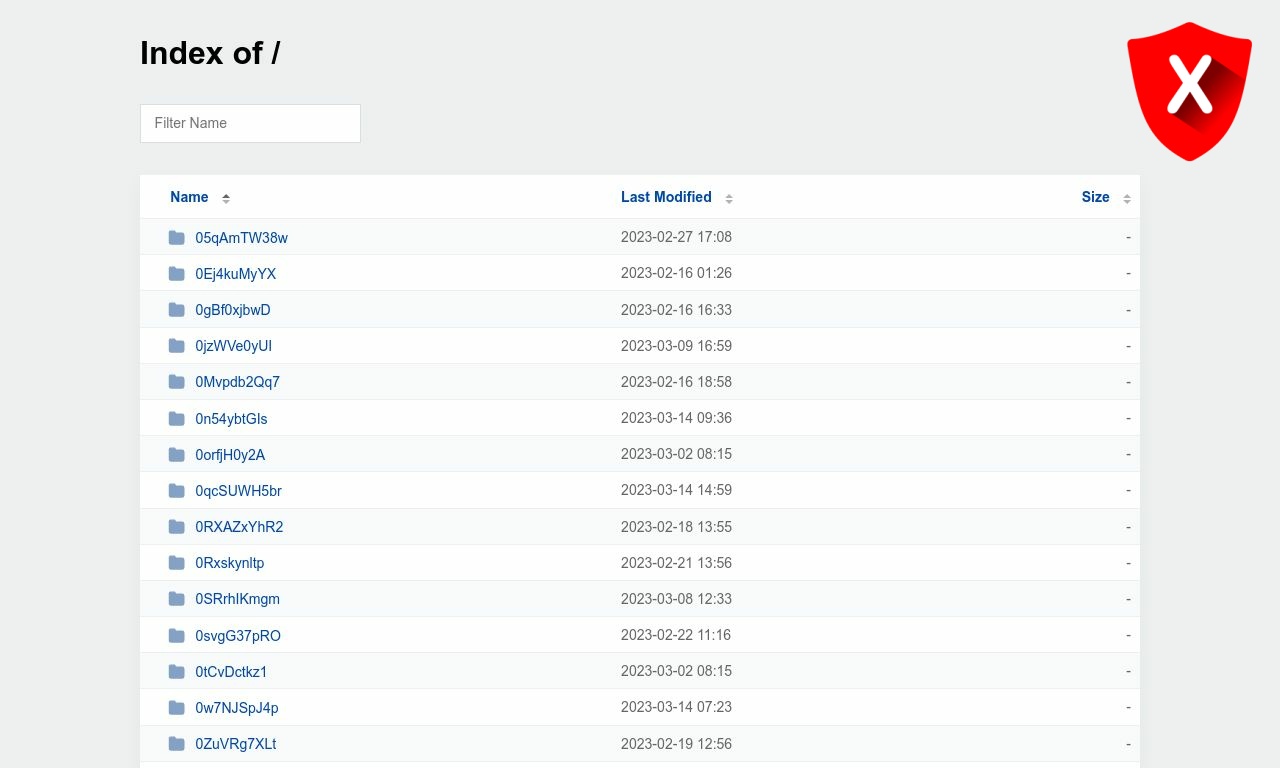The width and height of the screenshot is (1280, 768).
Task: Click folder icon beside 0SRrhIKmgm
Action: coord(177,598)
